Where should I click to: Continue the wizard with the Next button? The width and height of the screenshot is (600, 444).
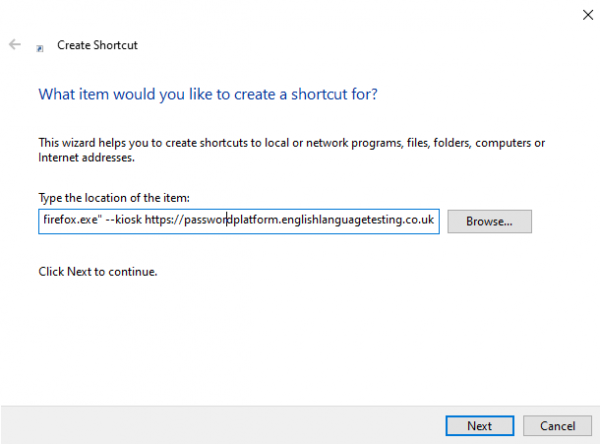click(x=480, y=426)
